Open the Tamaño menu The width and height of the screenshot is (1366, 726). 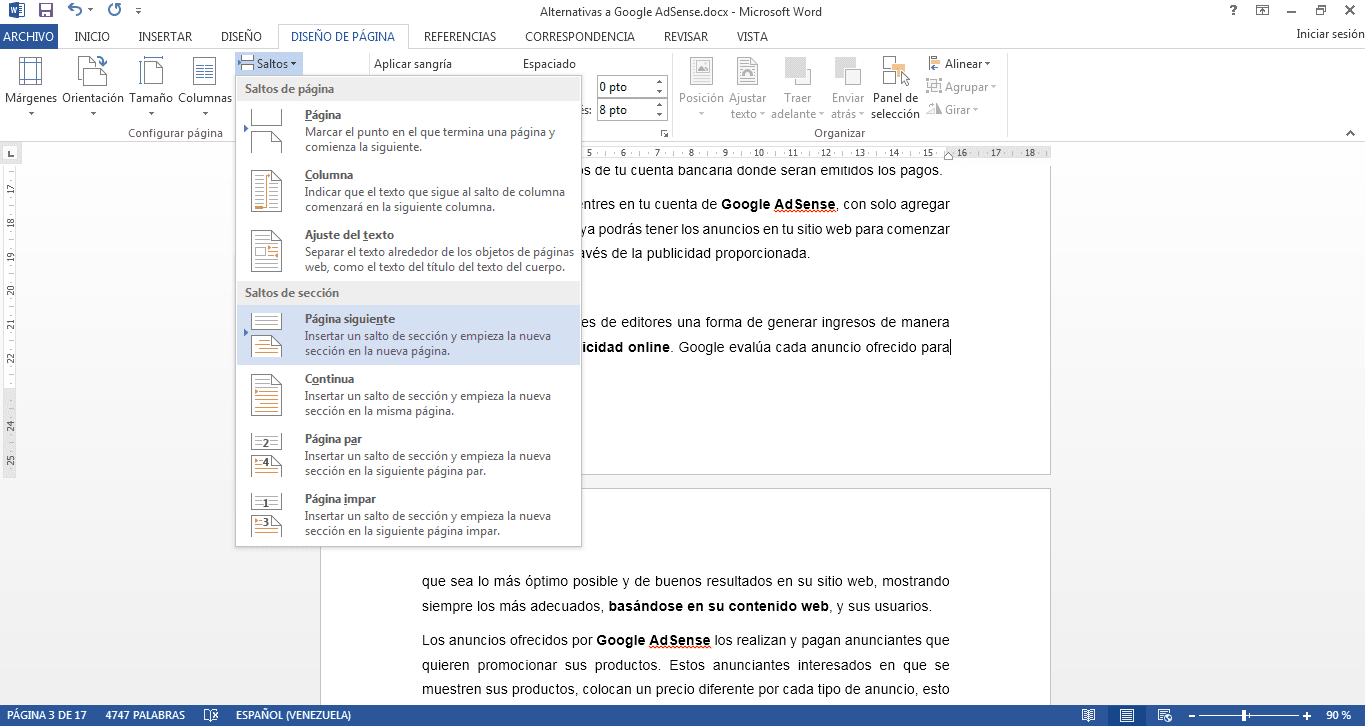150,87
